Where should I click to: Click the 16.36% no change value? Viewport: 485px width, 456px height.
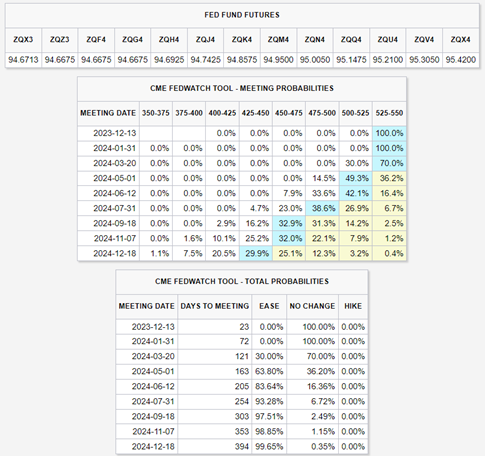pyautogui.click(x=312, y=386)
